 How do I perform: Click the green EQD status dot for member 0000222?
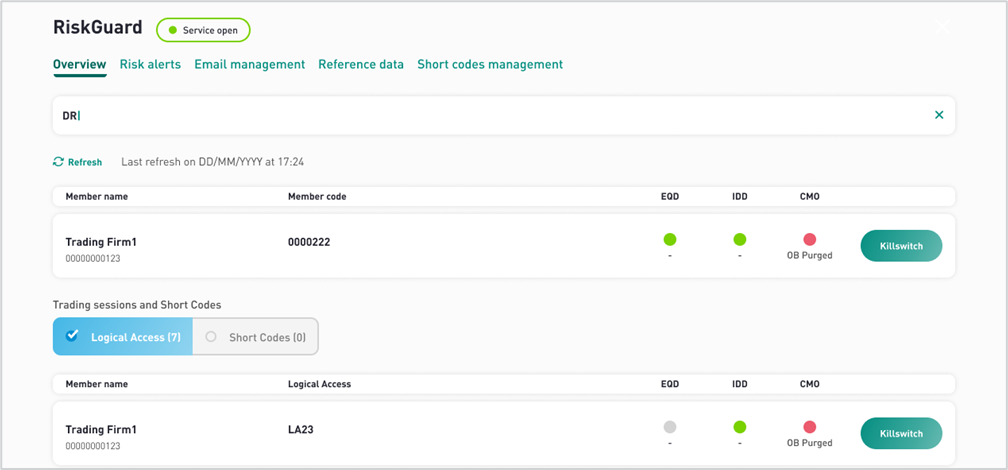click(x=670, y=240)
